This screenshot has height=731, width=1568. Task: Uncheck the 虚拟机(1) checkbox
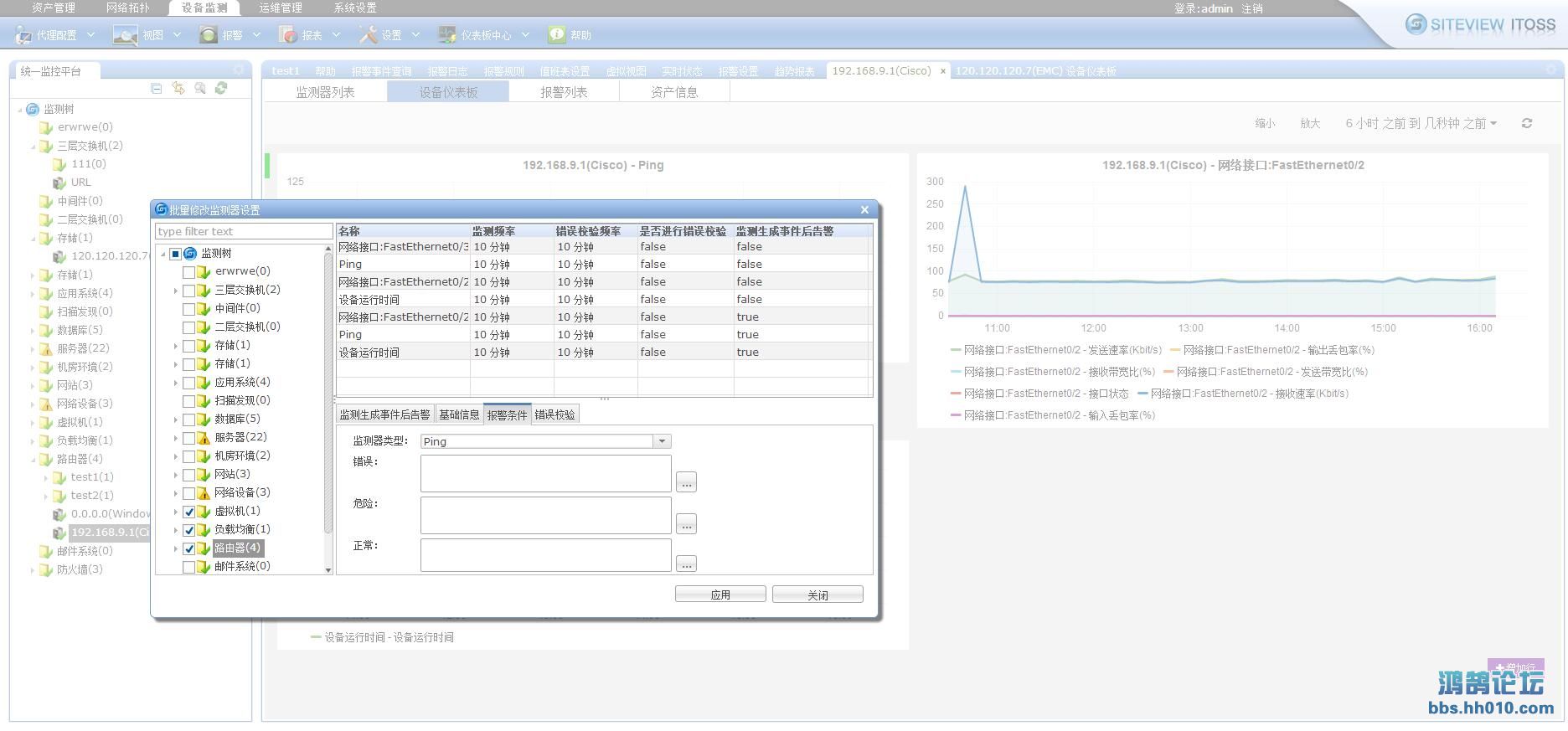(x=188, y=512)
